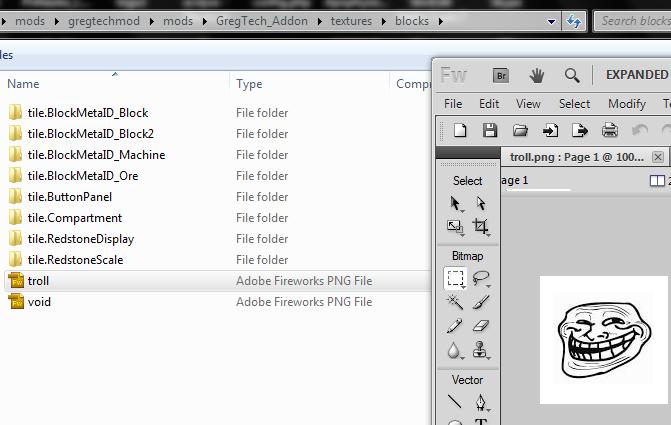Screen dimensions: 671x425
Task: Select the Brush tool
Action: [x=481, y=302]
